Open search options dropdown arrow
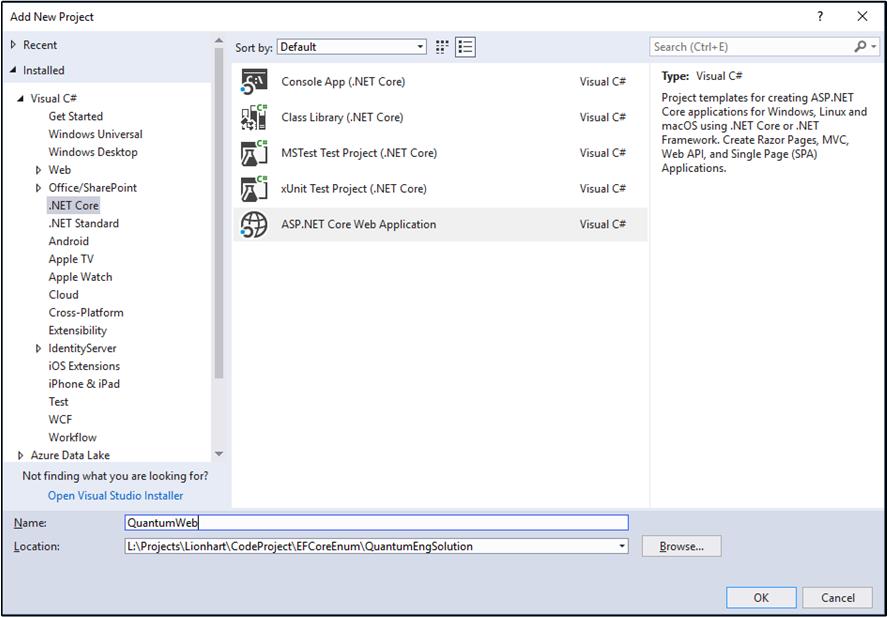The height and width of the screenshot is (617, 888). pos(873,47)
